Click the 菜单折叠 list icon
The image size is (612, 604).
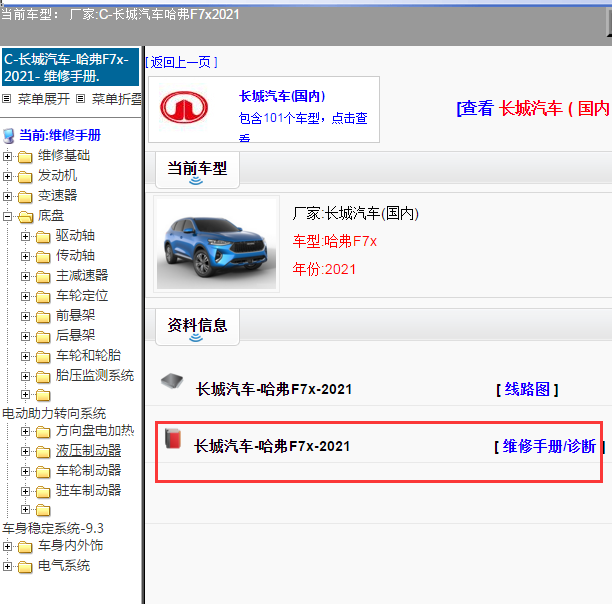pos(80,99)
